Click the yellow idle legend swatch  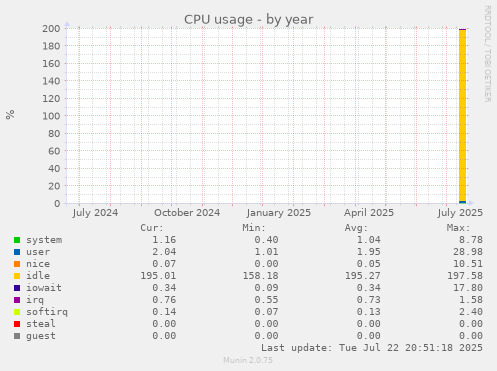(x=17, y=276)
